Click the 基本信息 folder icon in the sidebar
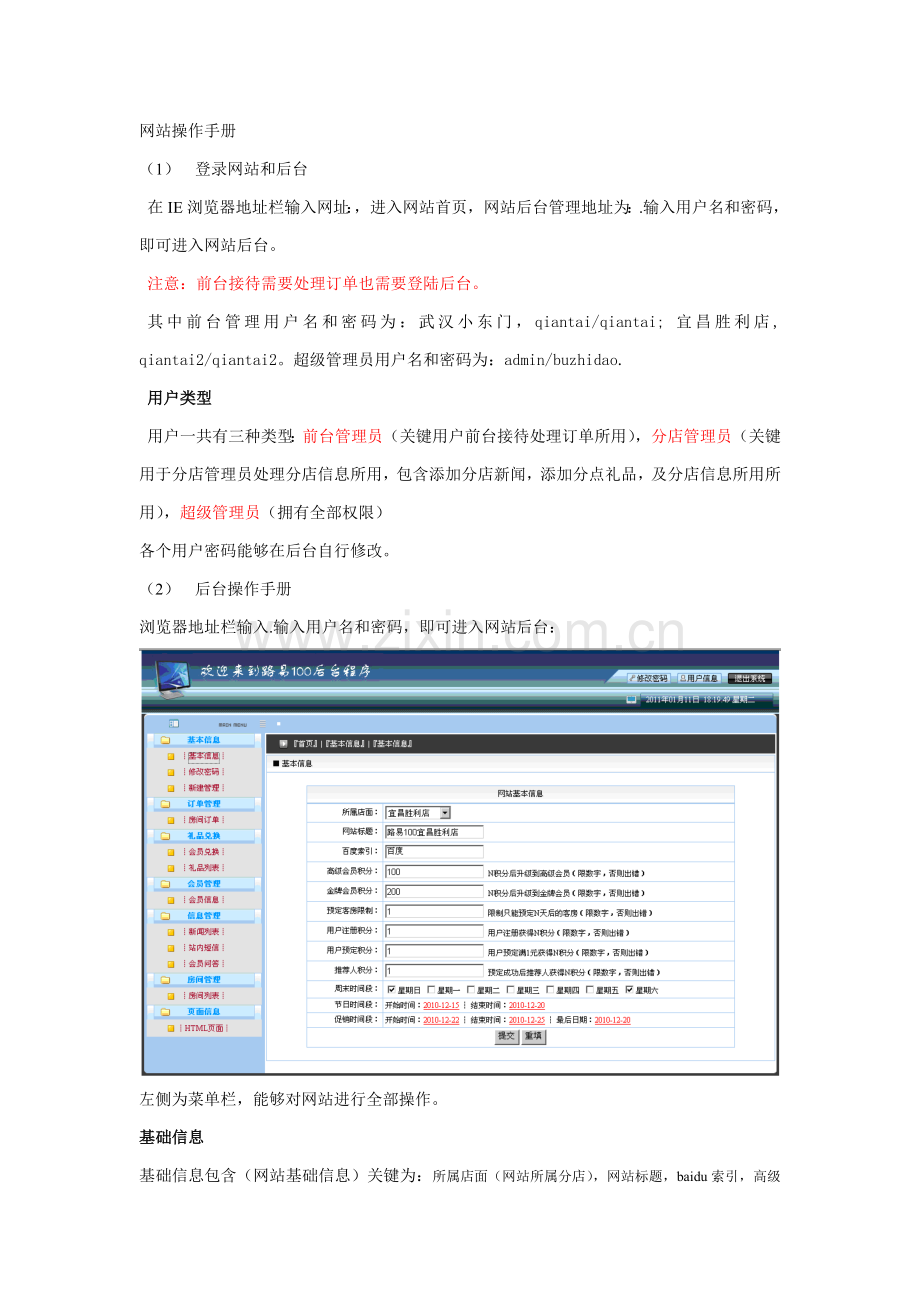The image size is (920, 1302). point(164,739)
